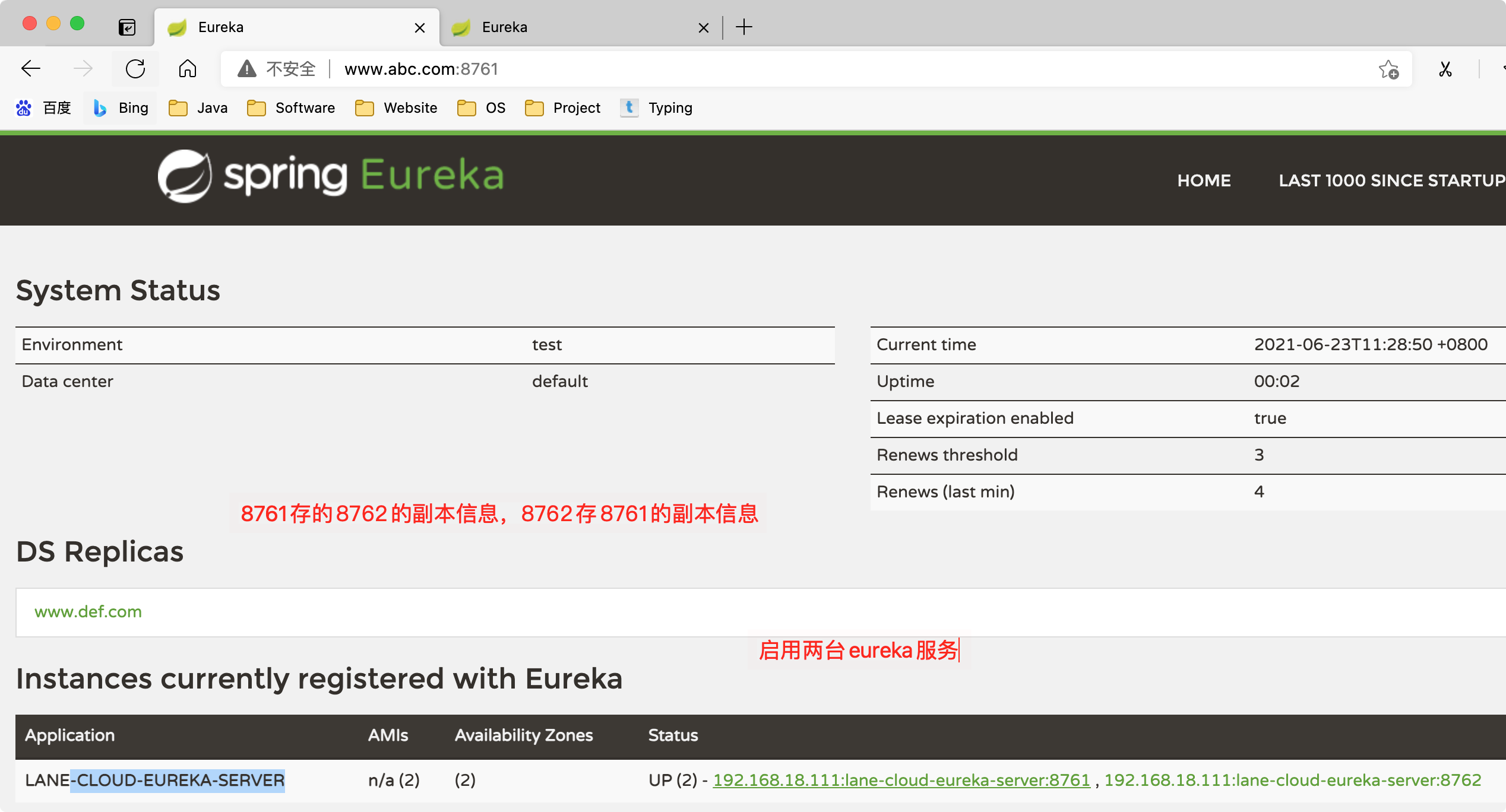Click the scissors web capture icon
Image resolution: width=1506 pixels, height=812 pixels.
coord(1445,69)
